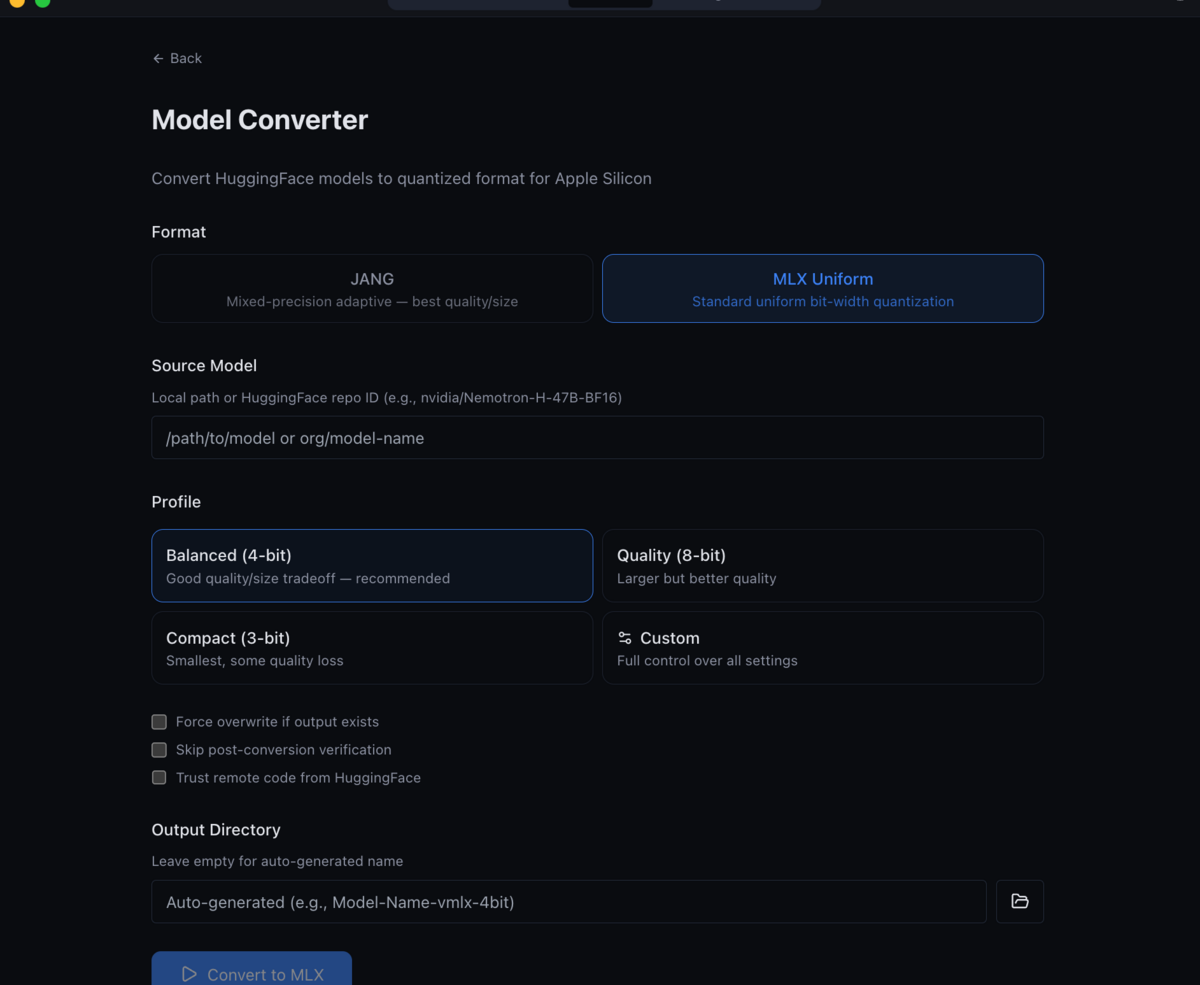Viewport: 1200px width, 985px height.
Task: Enable Trust remote code from HuggingFace
Action: (158, 777)
